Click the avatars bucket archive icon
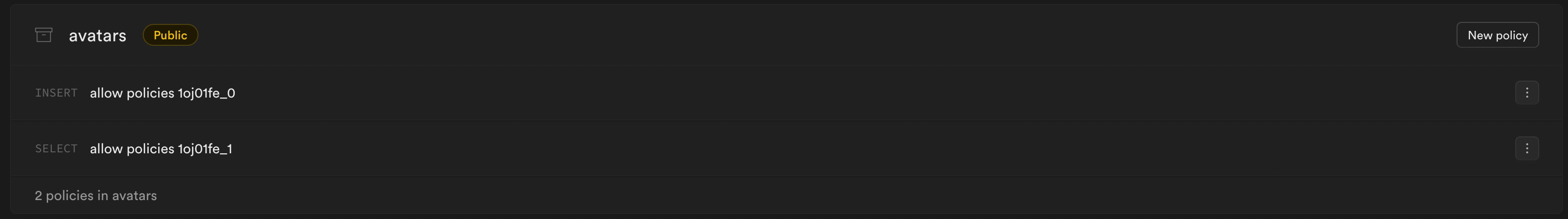 [44, 35]
